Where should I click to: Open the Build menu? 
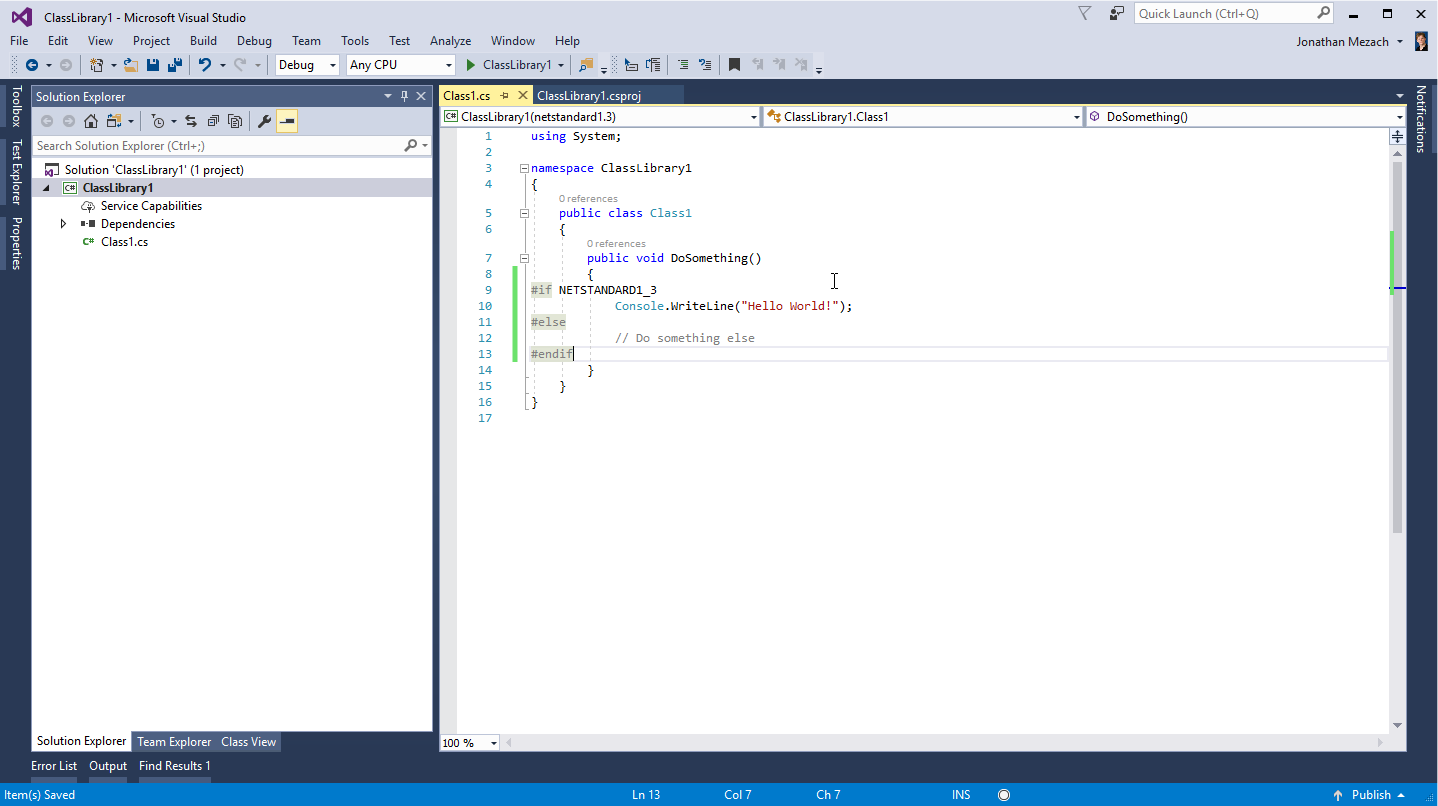pos(203,41)
